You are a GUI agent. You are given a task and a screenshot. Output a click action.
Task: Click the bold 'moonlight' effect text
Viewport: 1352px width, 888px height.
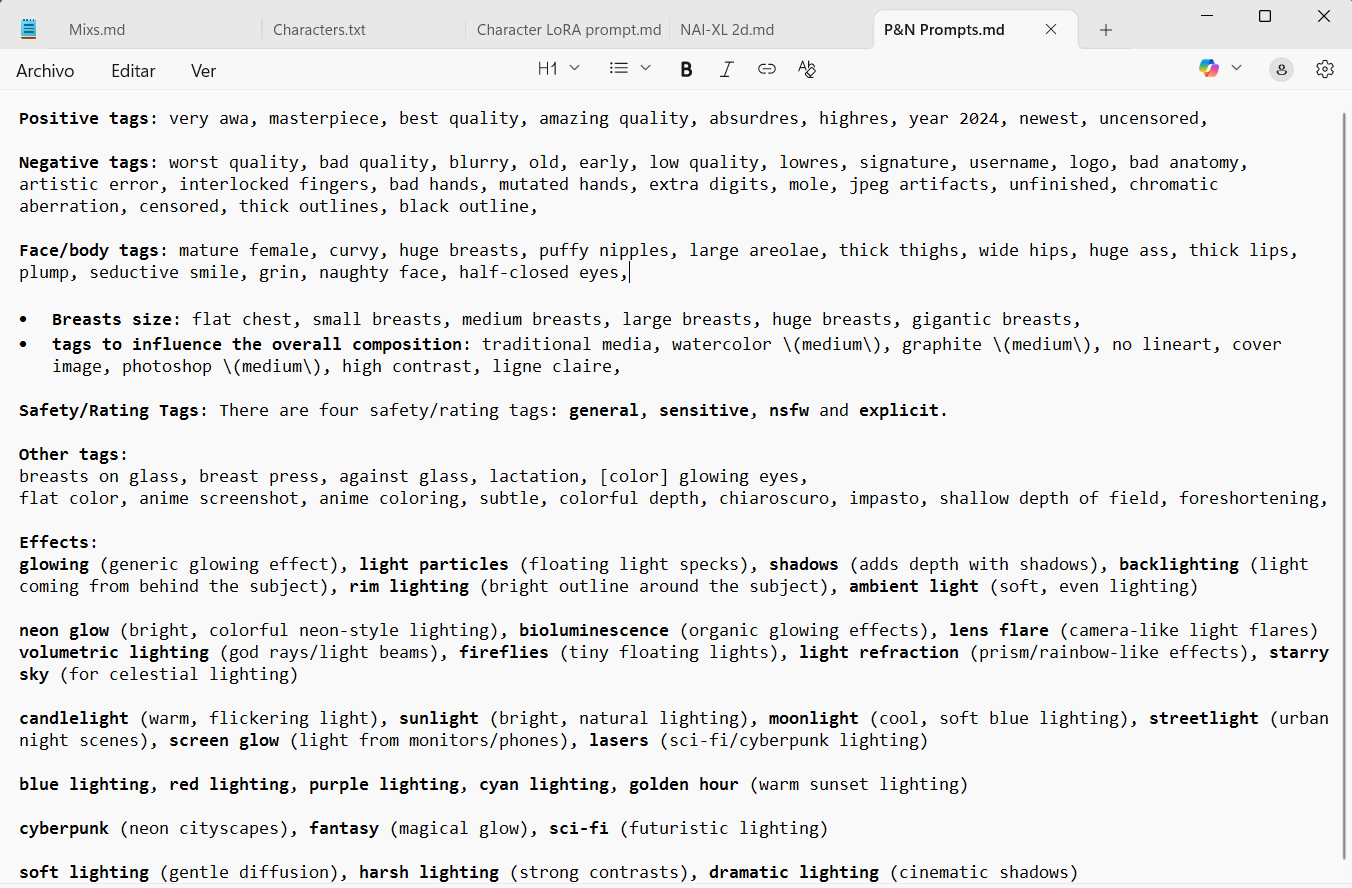[x=814, y=718]
